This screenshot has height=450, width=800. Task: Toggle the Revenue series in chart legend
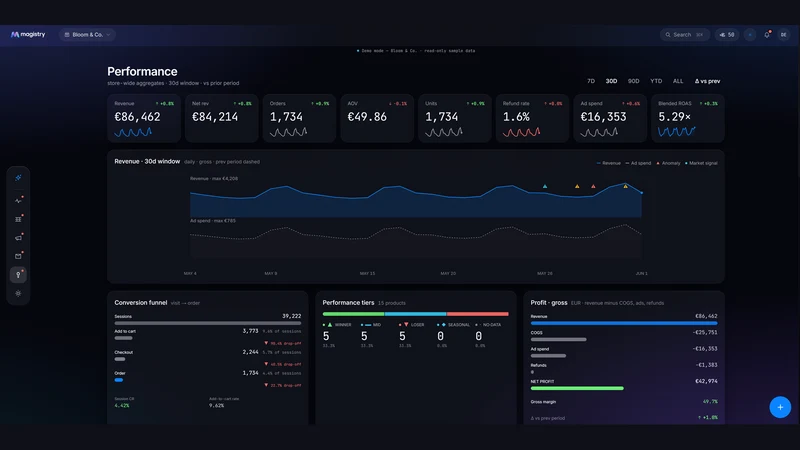609,163
